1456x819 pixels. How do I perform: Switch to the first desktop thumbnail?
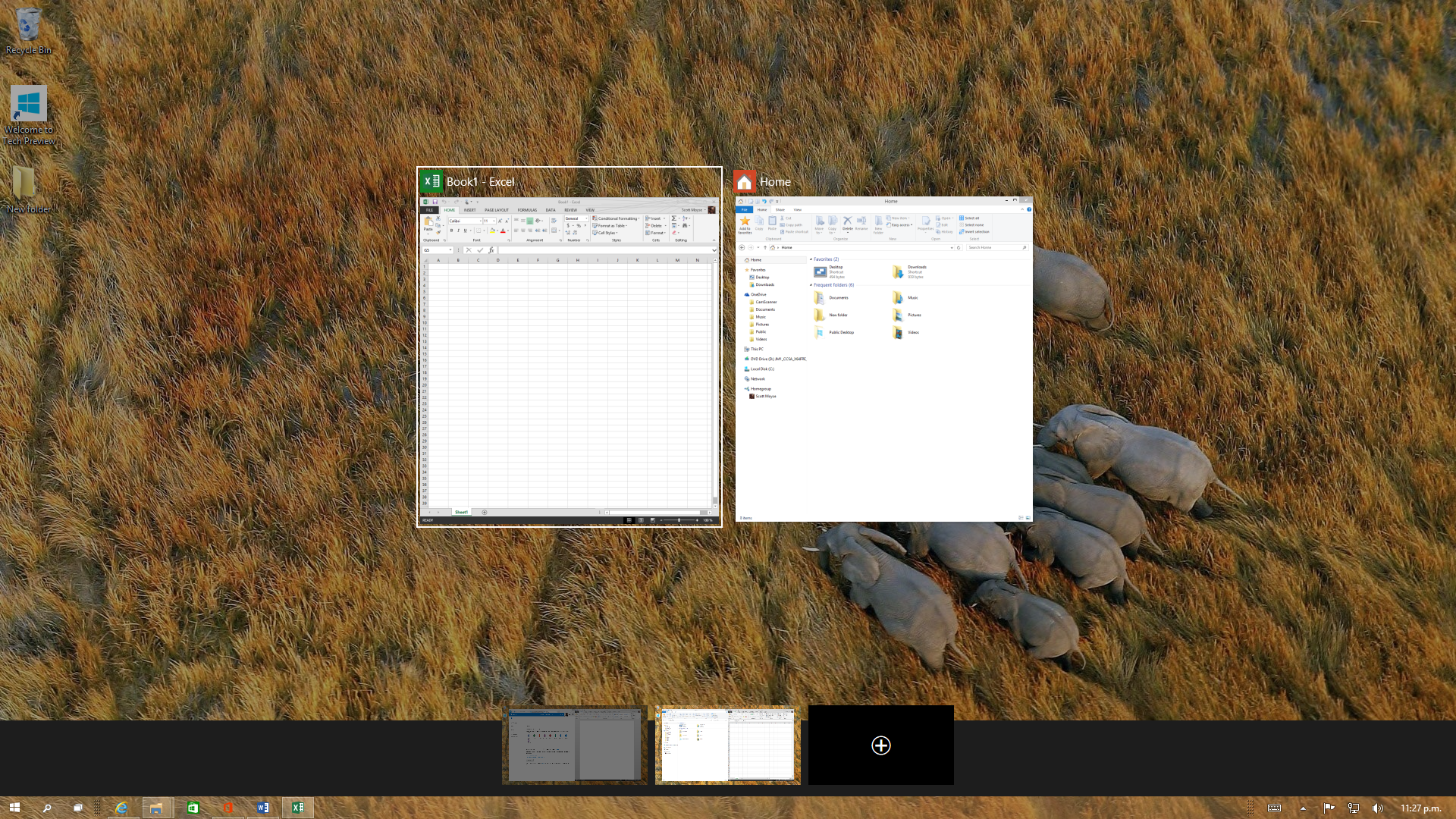click(574, 745)
